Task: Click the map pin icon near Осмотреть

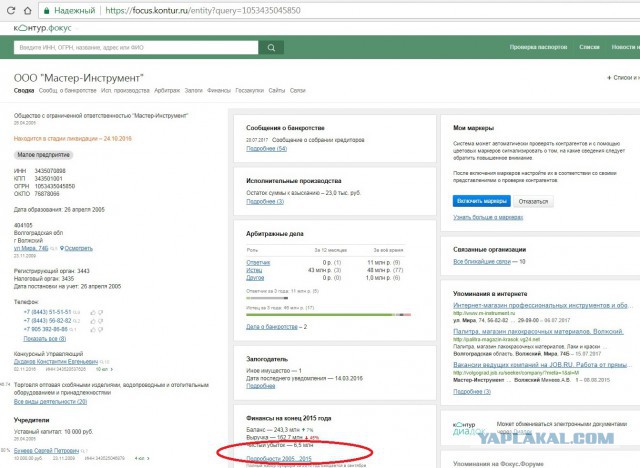Action: pos(62,248)
